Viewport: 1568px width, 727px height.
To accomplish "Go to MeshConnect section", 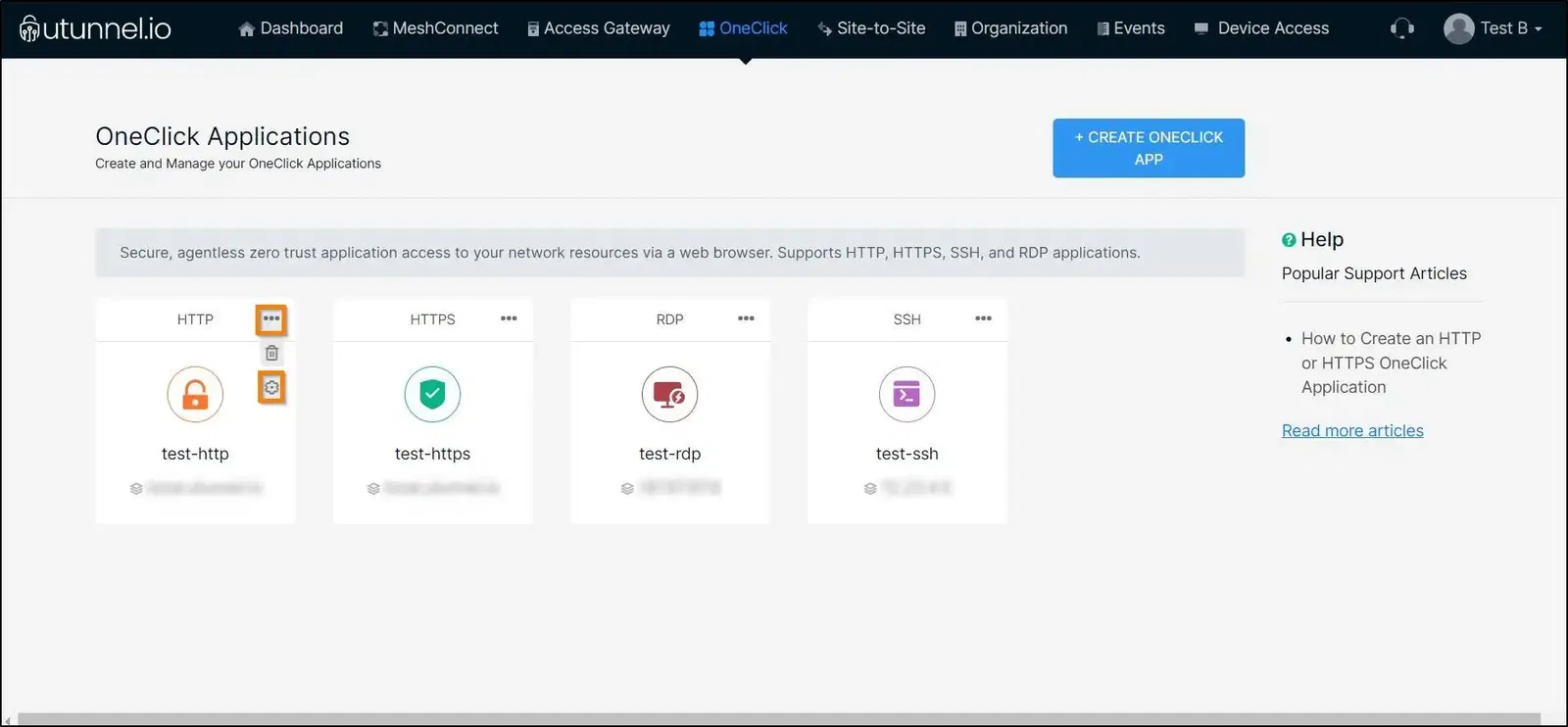I will 435,28.
